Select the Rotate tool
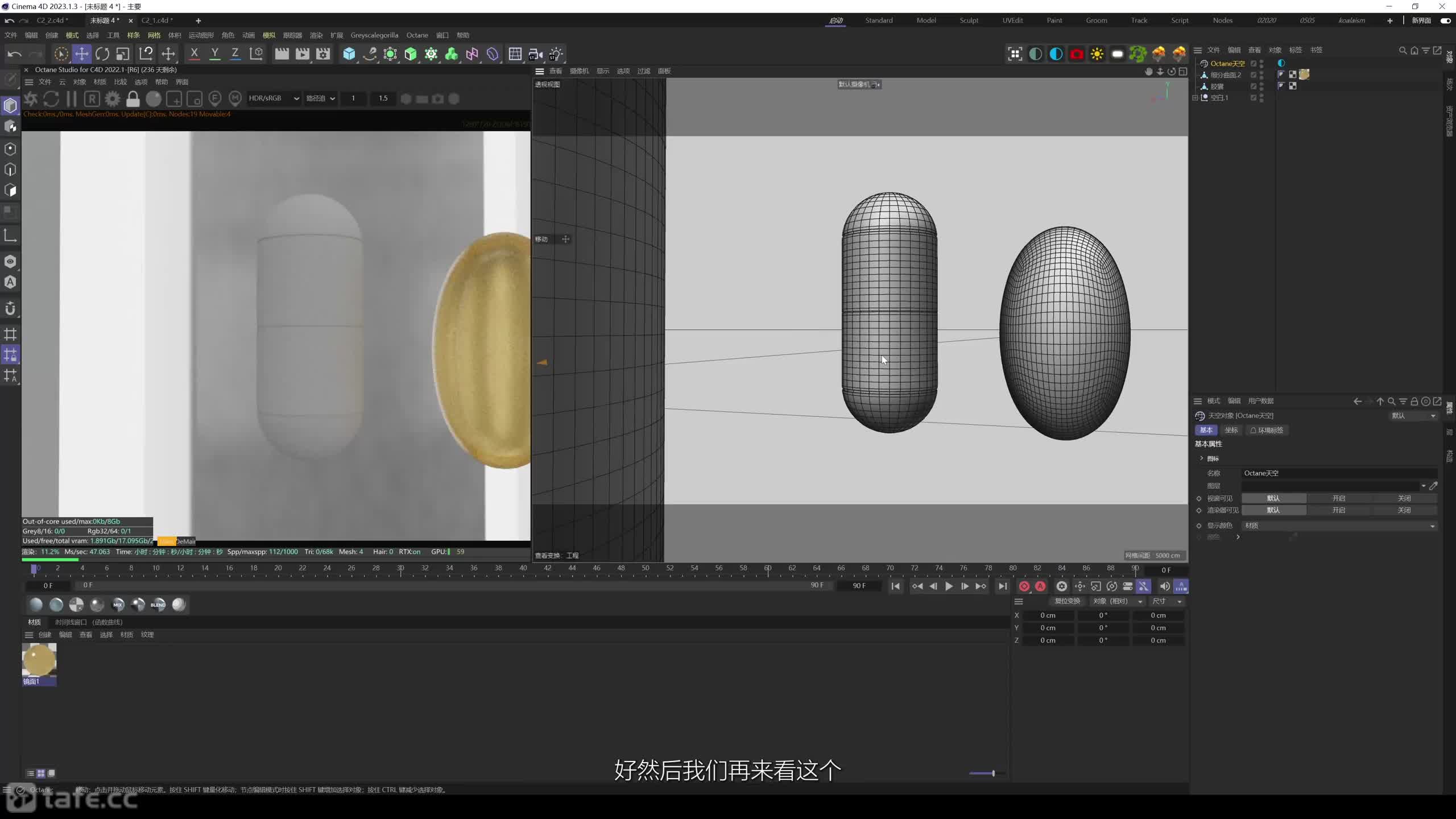 pos(102,54)
